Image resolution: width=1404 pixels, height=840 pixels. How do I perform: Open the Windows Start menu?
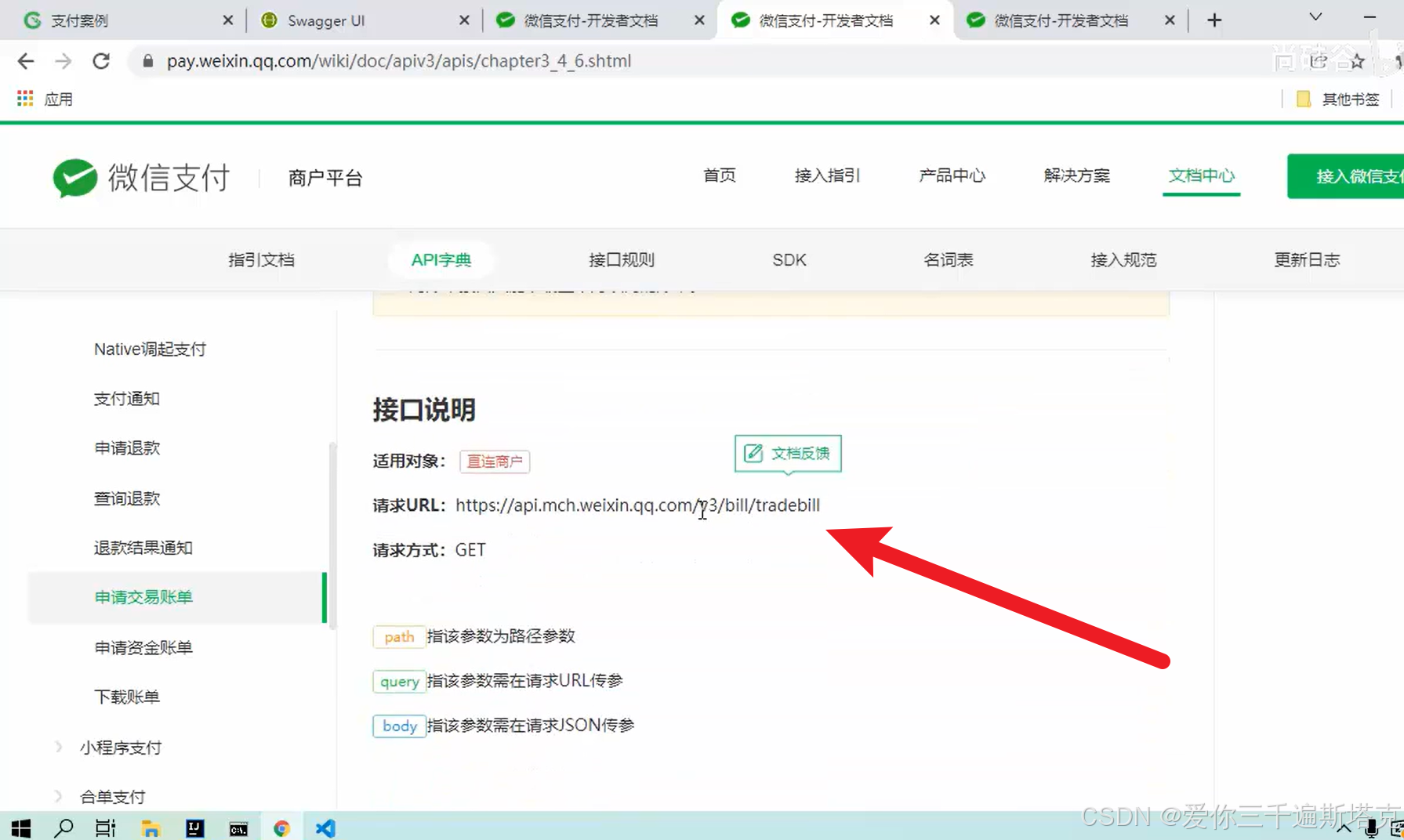coord(21,827)
